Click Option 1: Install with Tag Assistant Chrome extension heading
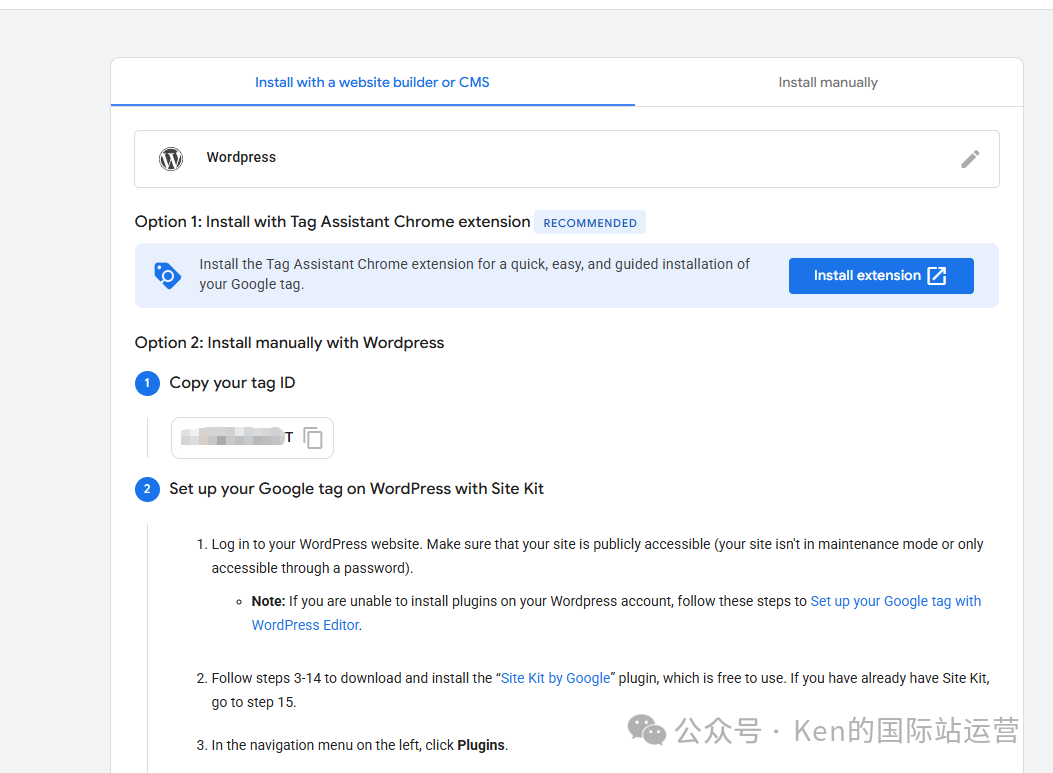This screenshot has height=773, width=1053. (332, 222)
